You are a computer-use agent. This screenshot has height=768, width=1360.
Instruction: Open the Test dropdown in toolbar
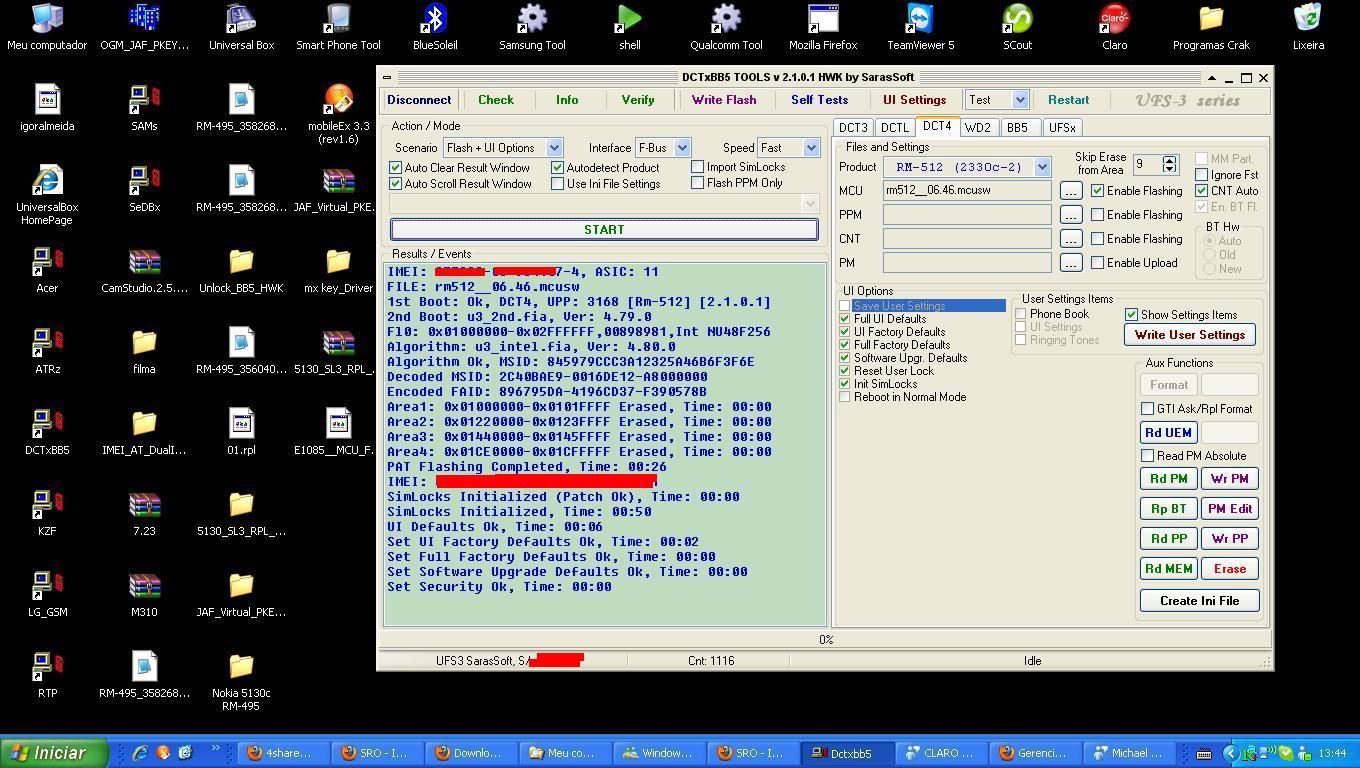pyautogui.click(x=1020, y=100)
